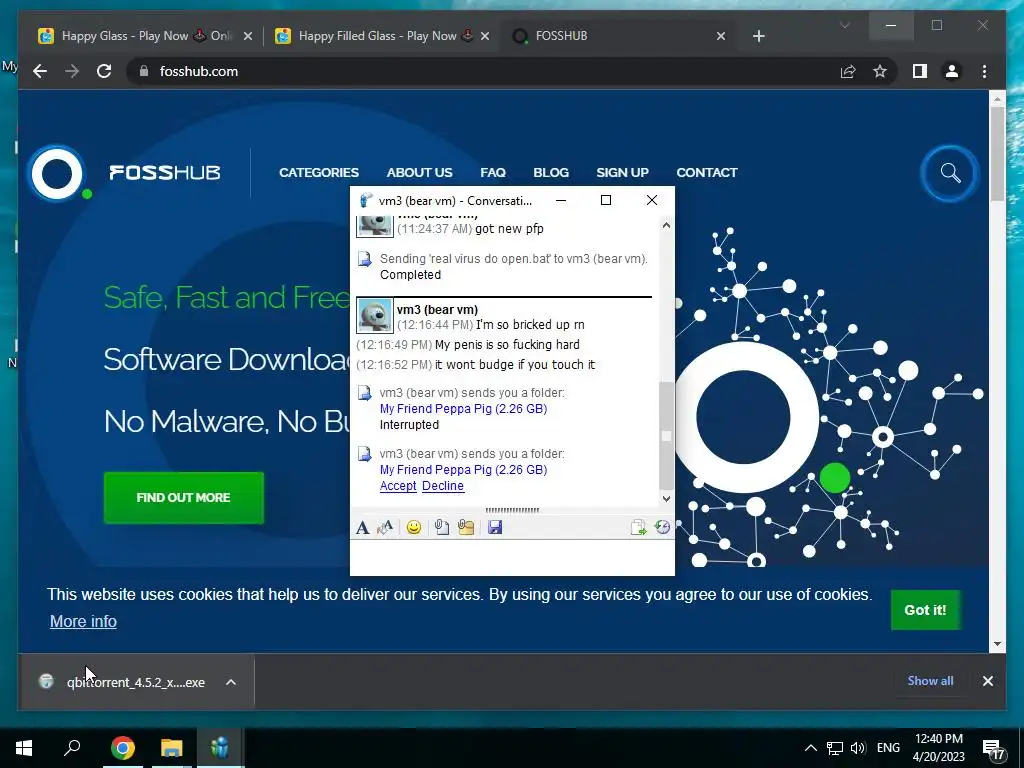Viewport: 1024px width, 768px height.
Task: Open Chrome three-dot menu
Action: coord(984,71)
